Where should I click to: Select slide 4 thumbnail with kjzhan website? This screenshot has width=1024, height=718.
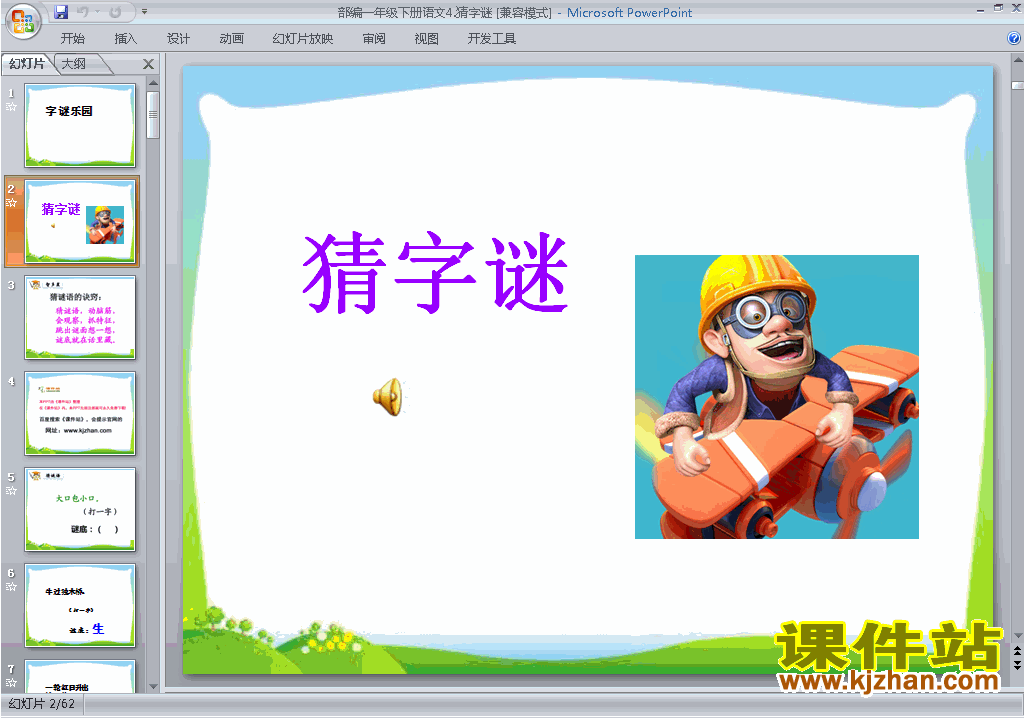80,414
